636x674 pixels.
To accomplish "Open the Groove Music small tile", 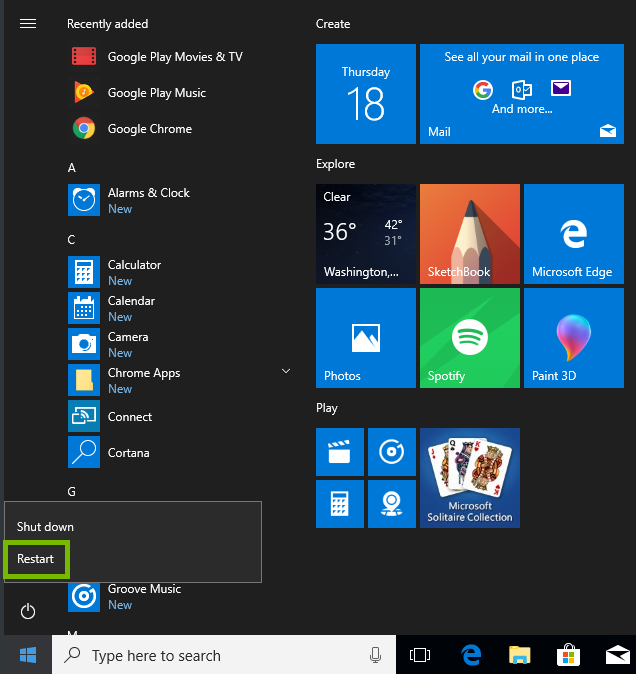I will click(392, 452).
